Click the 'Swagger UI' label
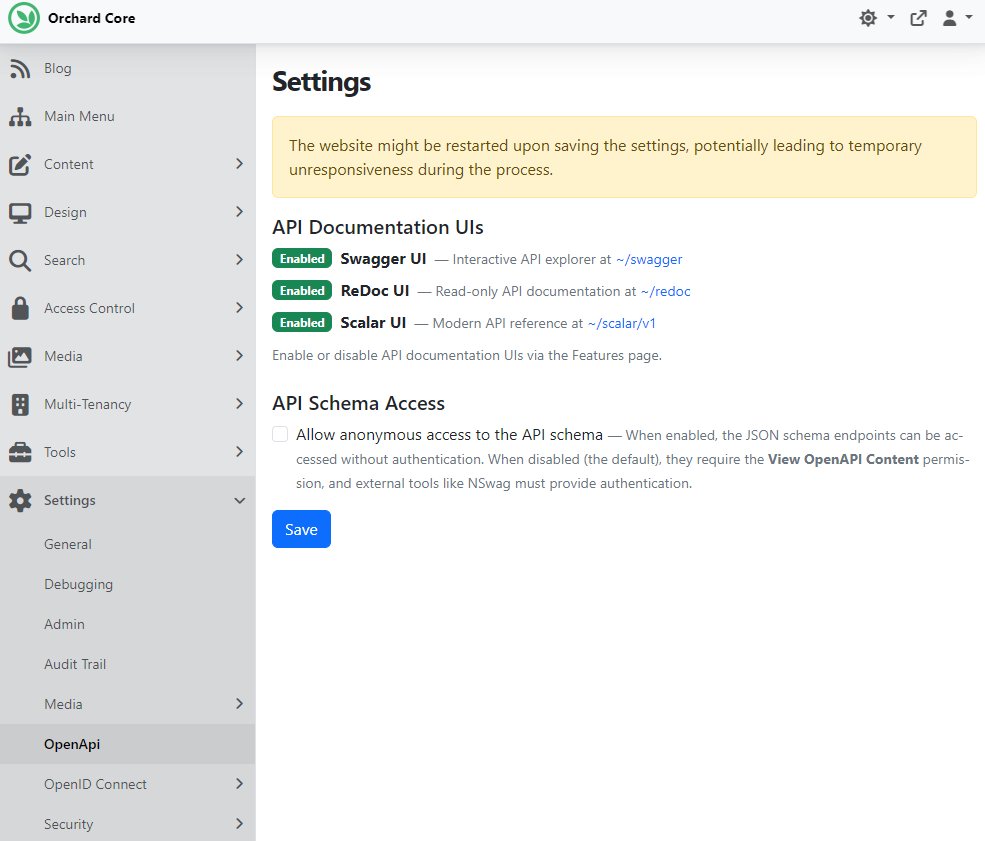The height and width of the screenshot is (841, 985). tap(383, 259)
